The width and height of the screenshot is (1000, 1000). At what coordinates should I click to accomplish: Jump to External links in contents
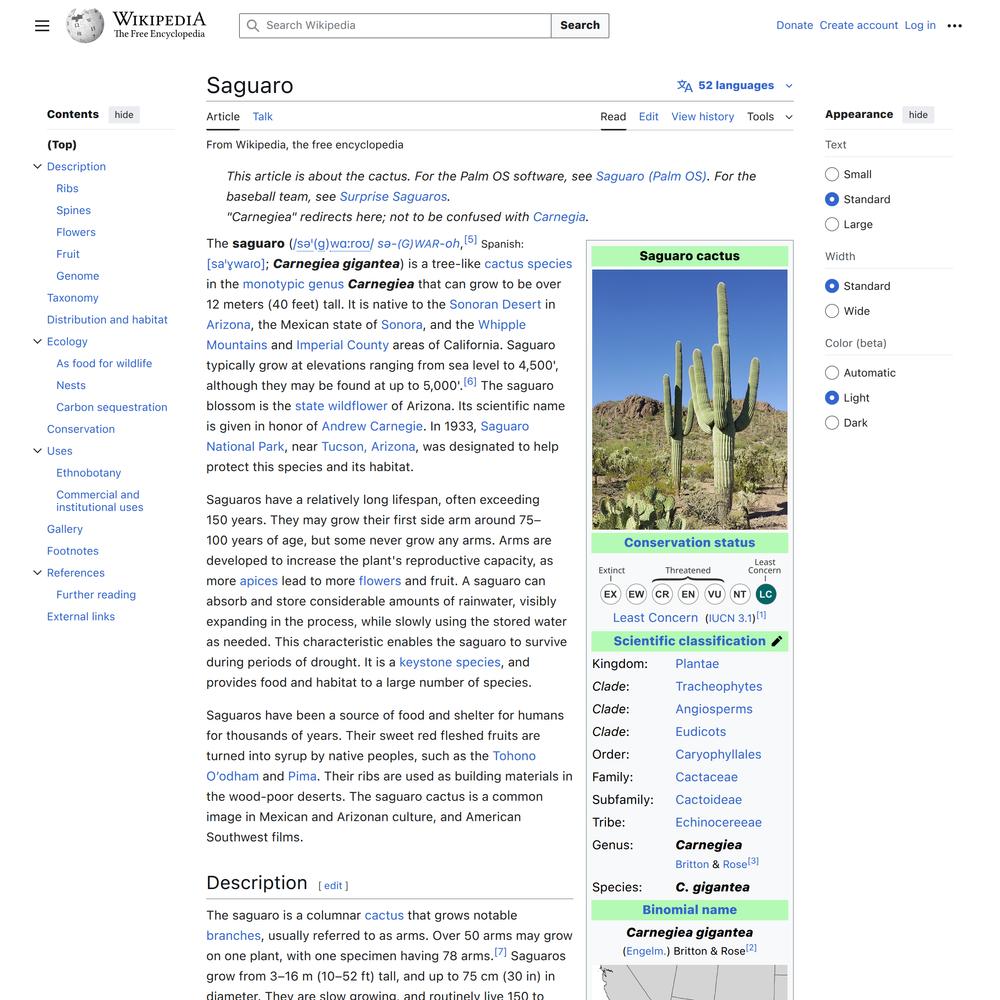coord(81,617)
